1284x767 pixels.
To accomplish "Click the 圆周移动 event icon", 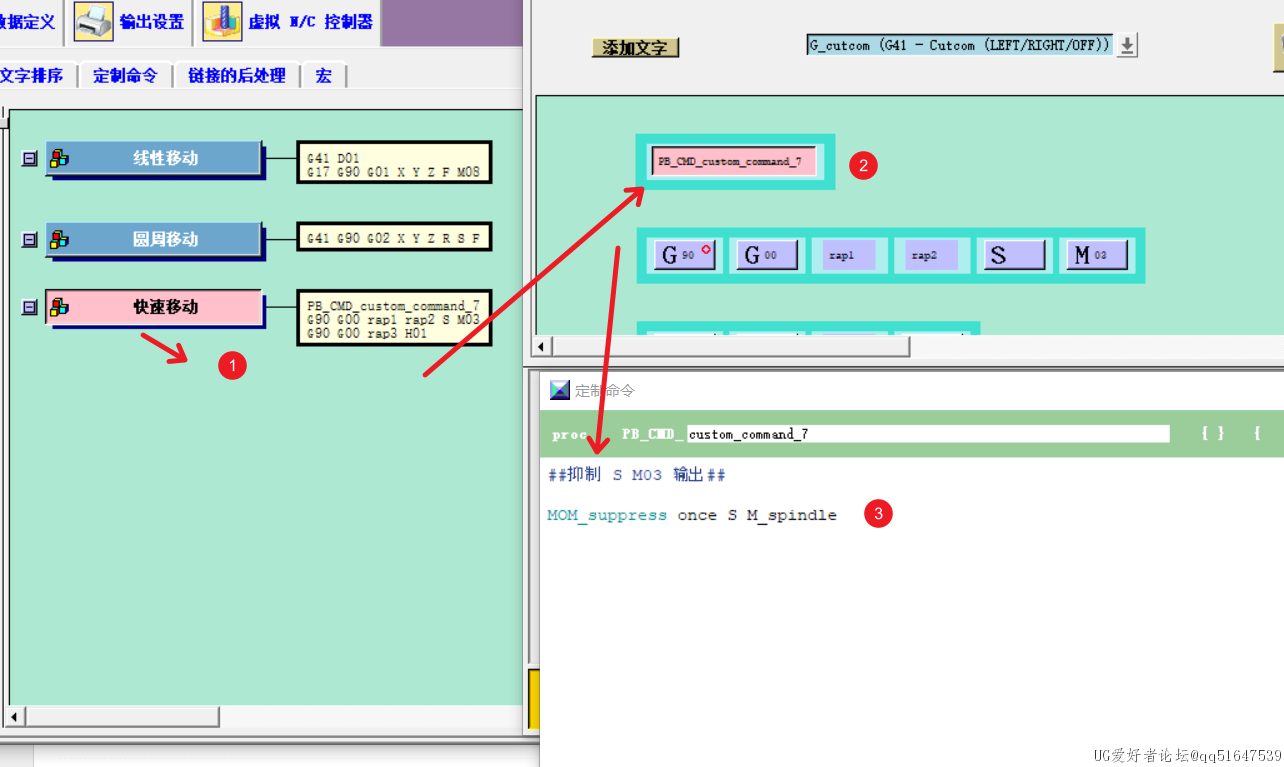I will point(60,239).
